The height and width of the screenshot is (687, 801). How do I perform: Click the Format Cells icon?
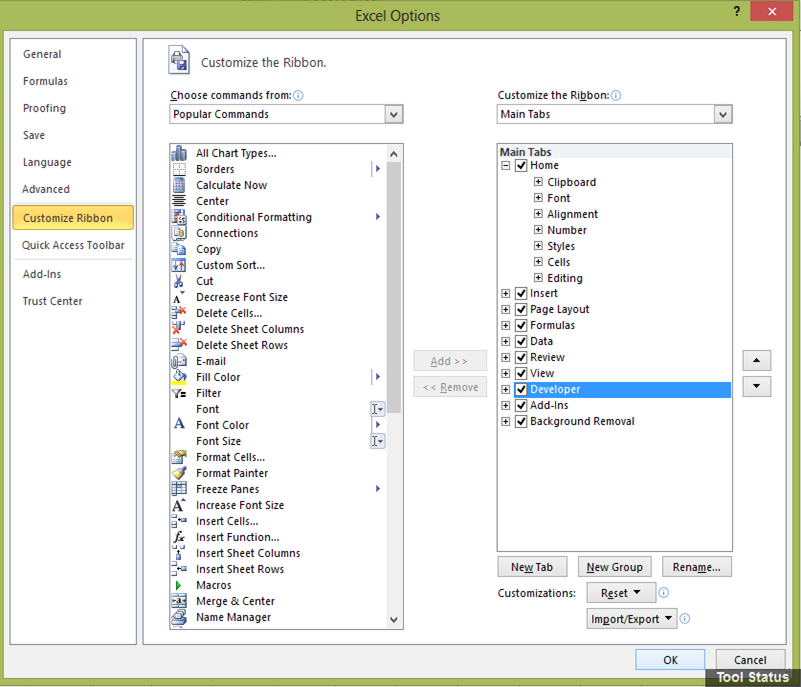[x=179, y=457]
